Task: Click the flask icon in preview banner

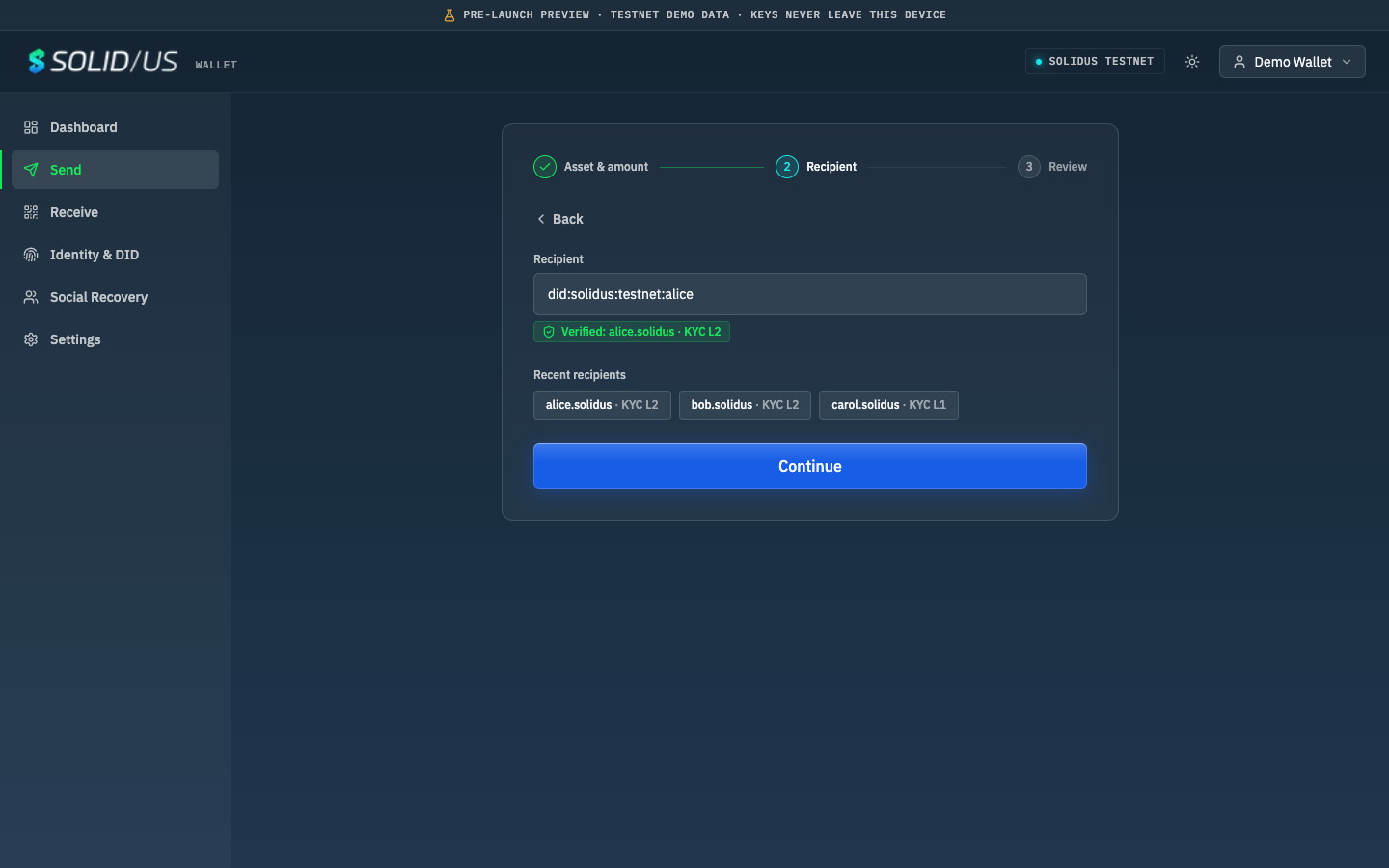Action: [x=449, y=15]
